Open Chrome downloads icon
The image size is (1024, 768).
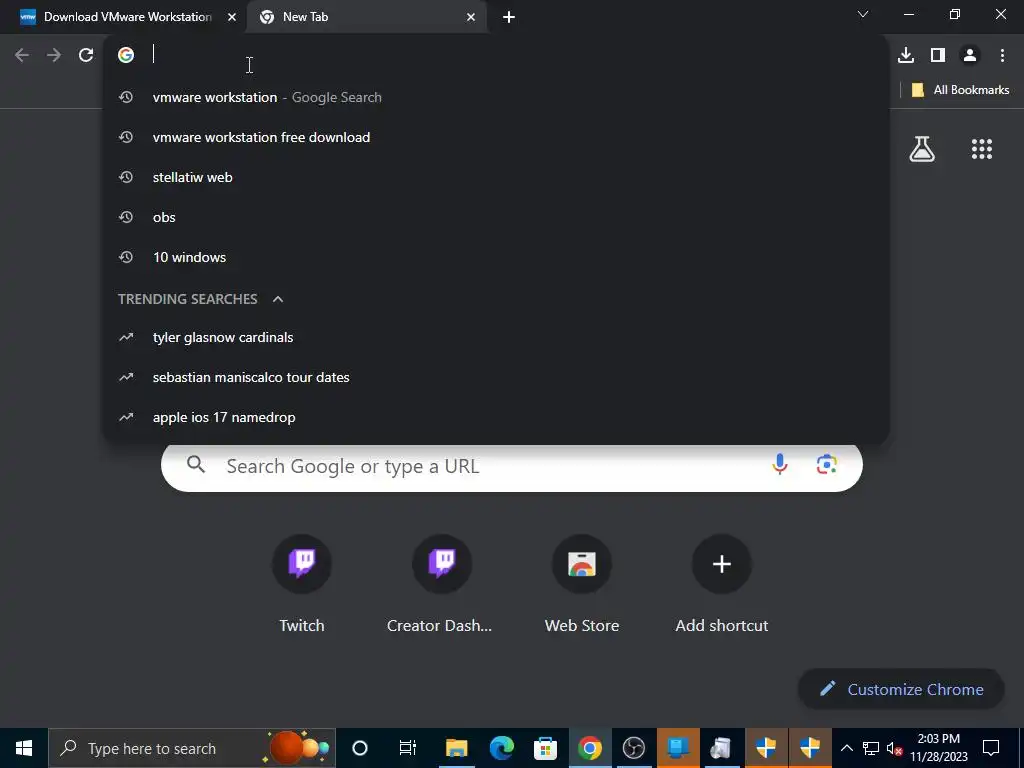pyautogui.click(x=906, y=55)
